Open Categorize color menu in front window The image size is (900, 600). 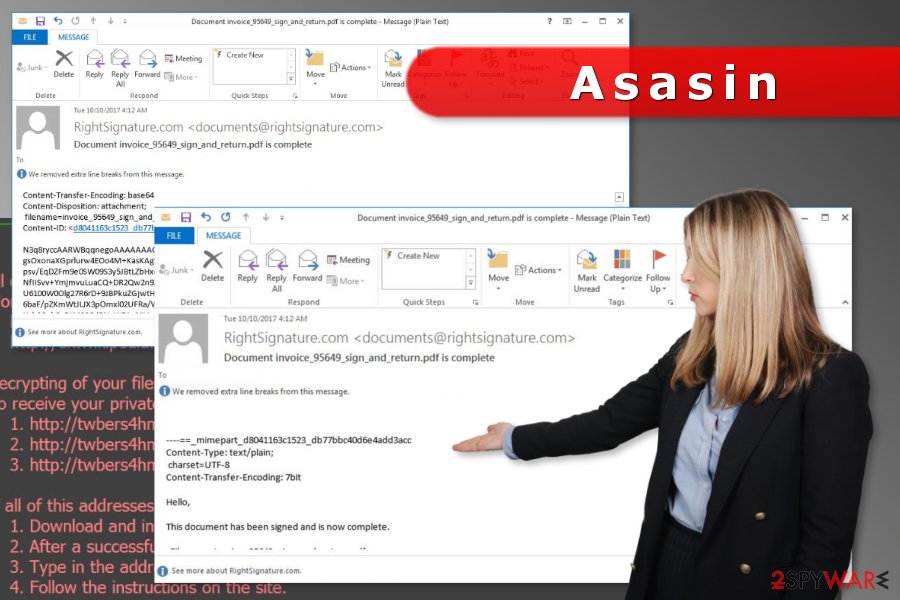[x=622, y=270]
